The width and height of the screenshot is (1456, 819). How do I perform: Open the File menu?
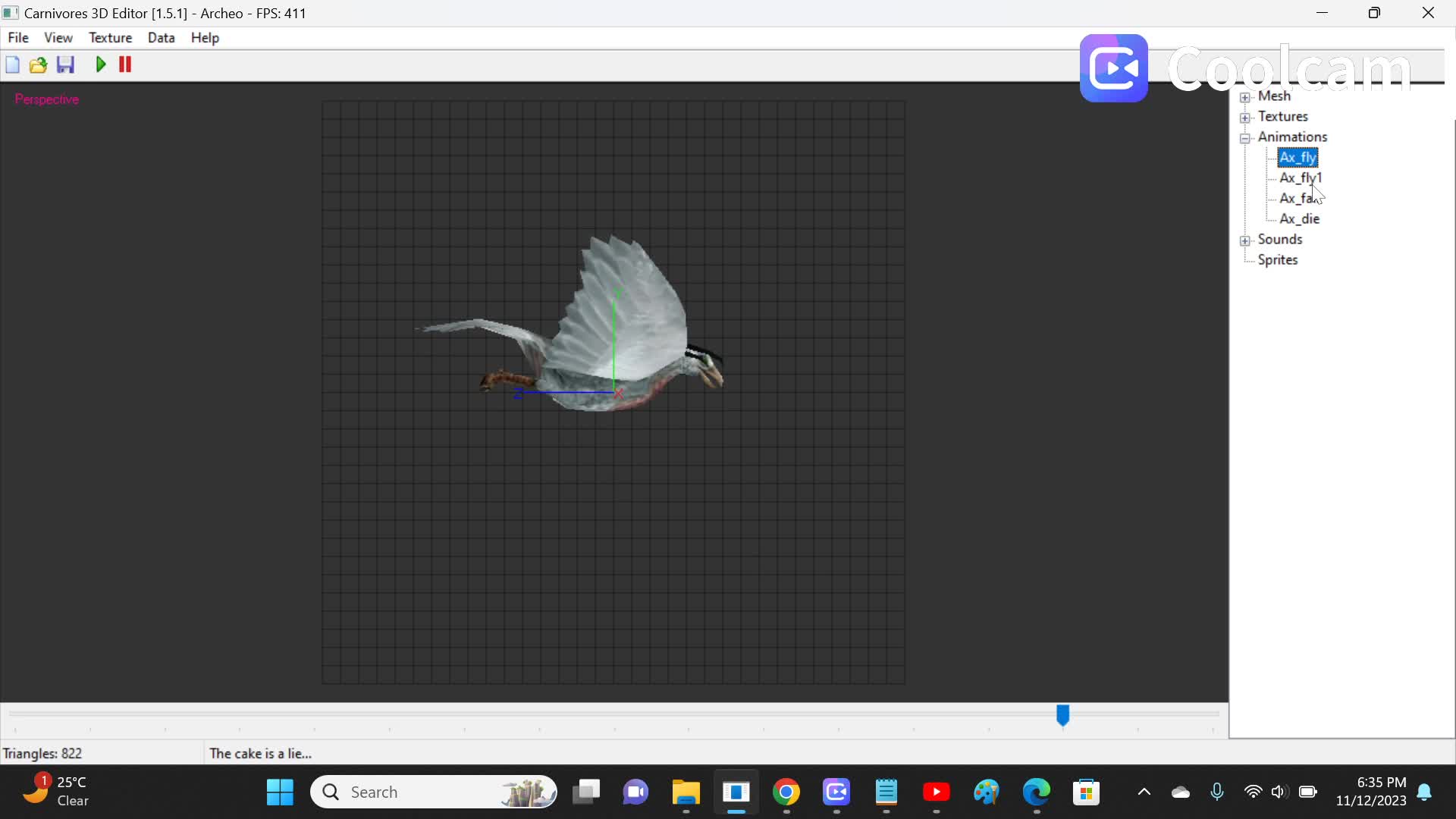click(x=18, y=38)
